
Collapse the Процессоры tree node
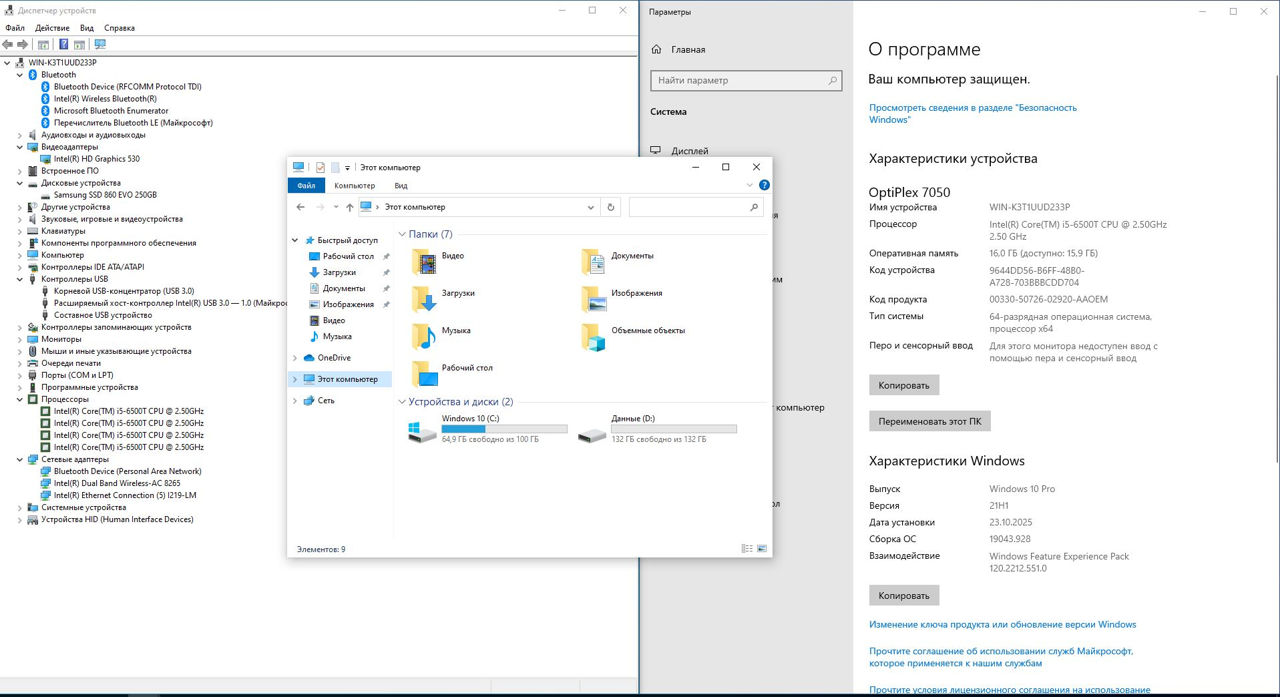20,399
